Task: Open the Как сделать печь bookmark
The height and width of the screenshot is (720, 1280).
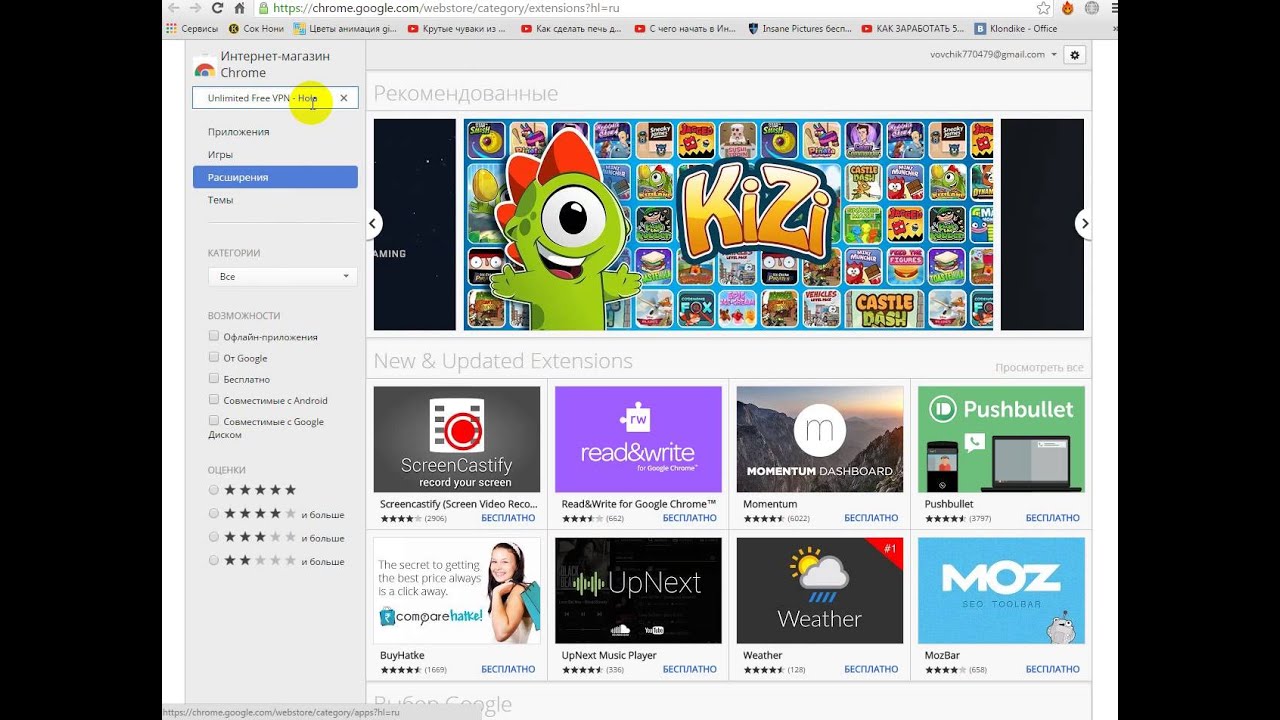Action: point(571,29)
